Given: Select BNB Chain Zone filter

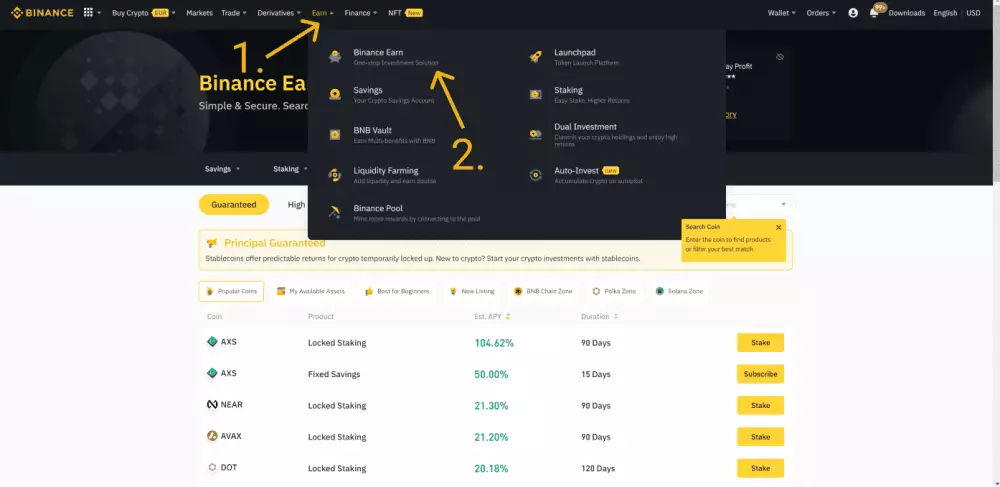Looking at the screenshot, I should pos(543,291).
